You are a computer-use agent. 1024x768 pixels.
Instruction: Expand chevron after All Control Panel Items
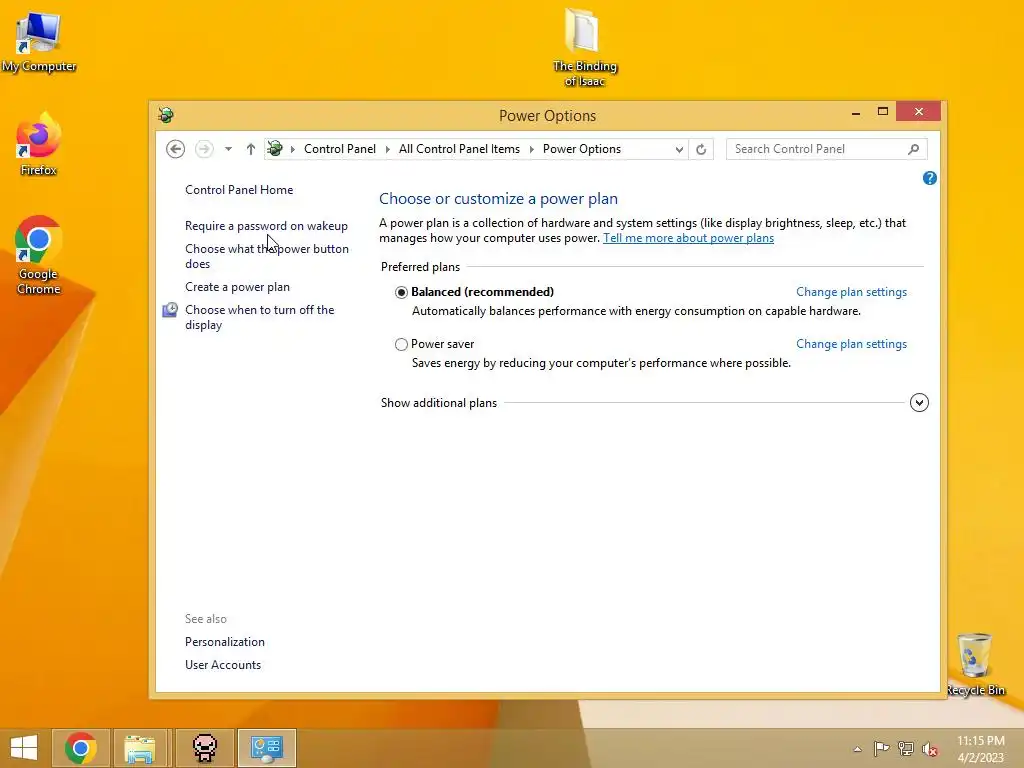[x=532, y=149]
